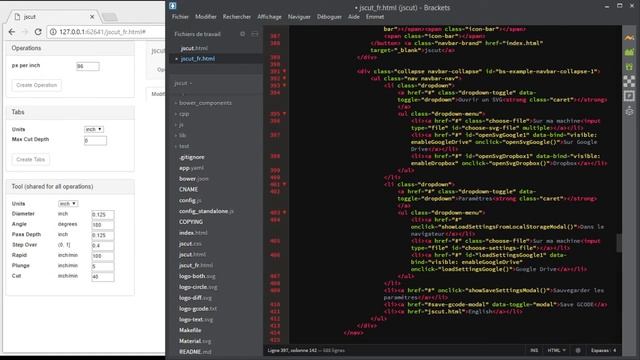Open logo-both.svg in the file tree
Image resolution: width=640 pixels, height=360 pixels.
click(x=197, y=276)
